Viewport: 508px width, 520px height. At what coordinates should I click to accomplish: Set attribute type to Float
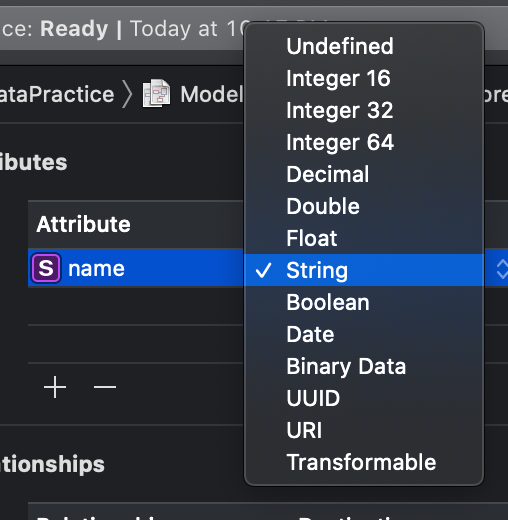364,238
